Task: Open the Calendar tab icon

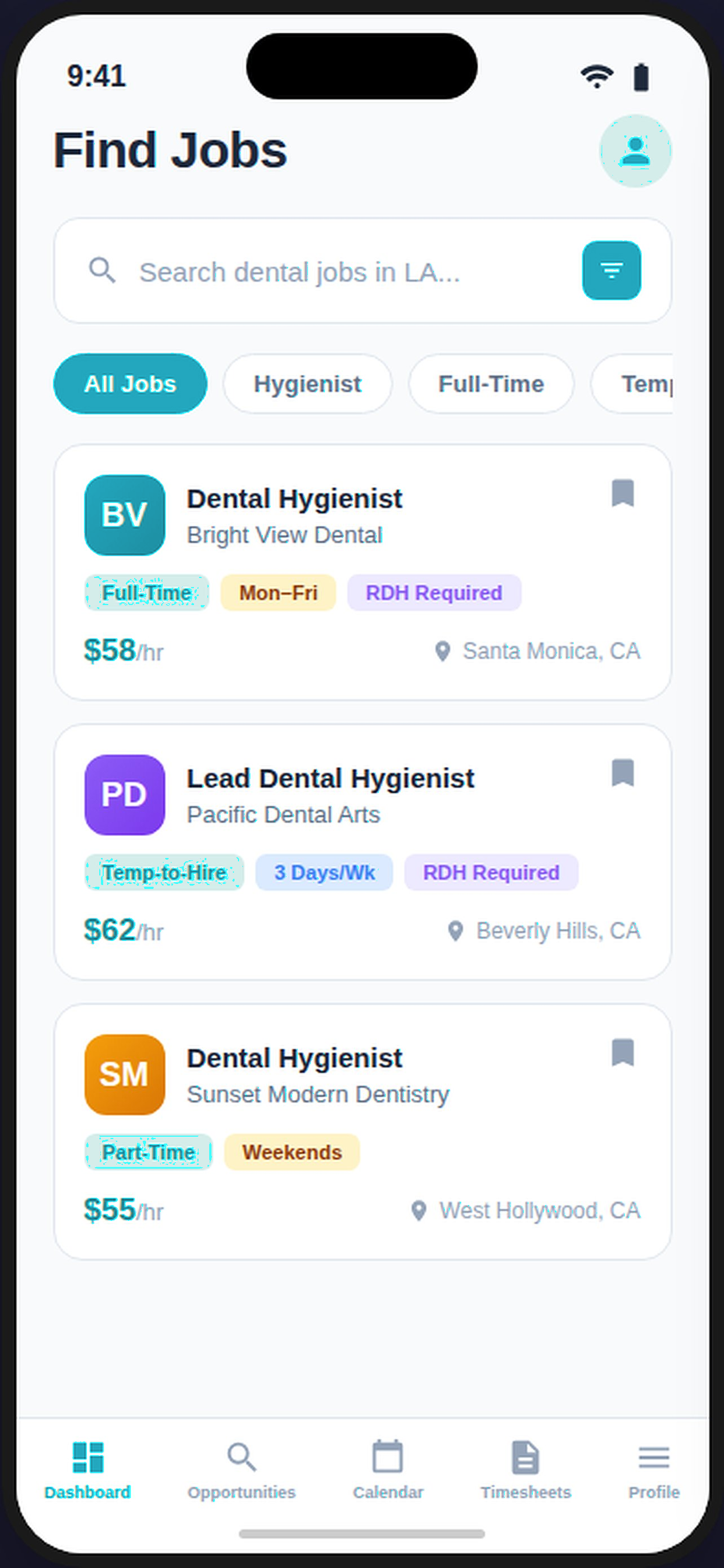Action: tap(388, 1457)
